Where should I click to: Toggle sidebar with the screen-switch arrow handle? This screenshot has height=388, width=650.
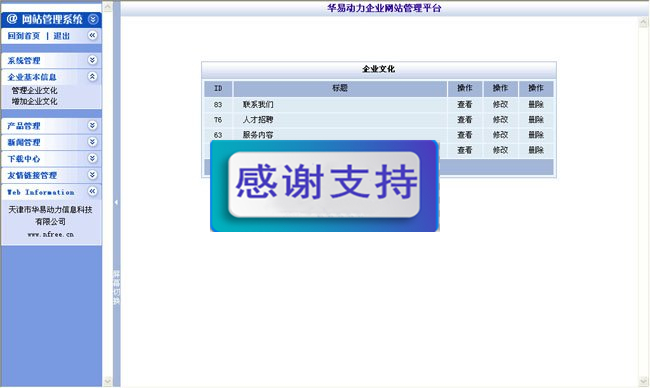point(116,202)
